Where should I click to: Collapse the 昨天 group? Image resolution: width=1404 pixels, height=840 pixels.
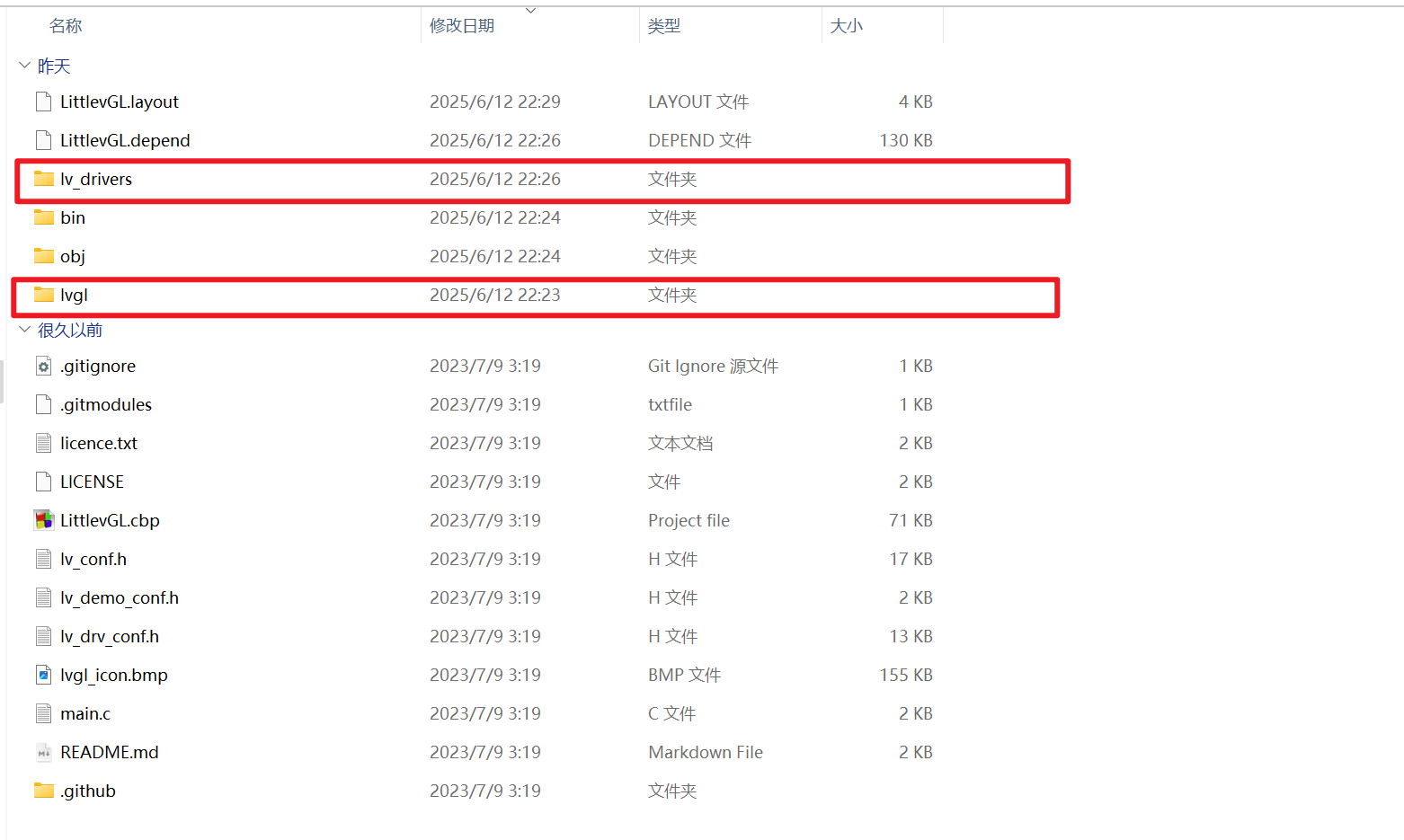(23, 65)
